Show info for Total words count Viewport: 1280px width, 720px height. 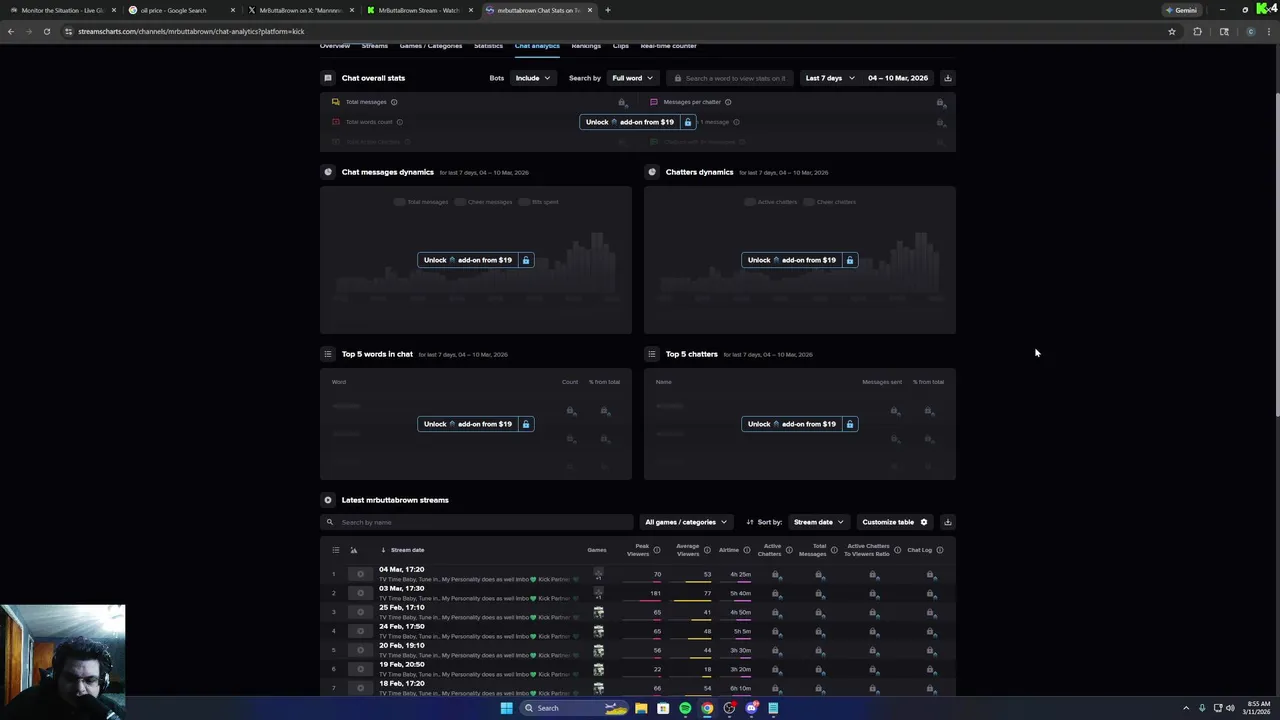click(400, 122)
